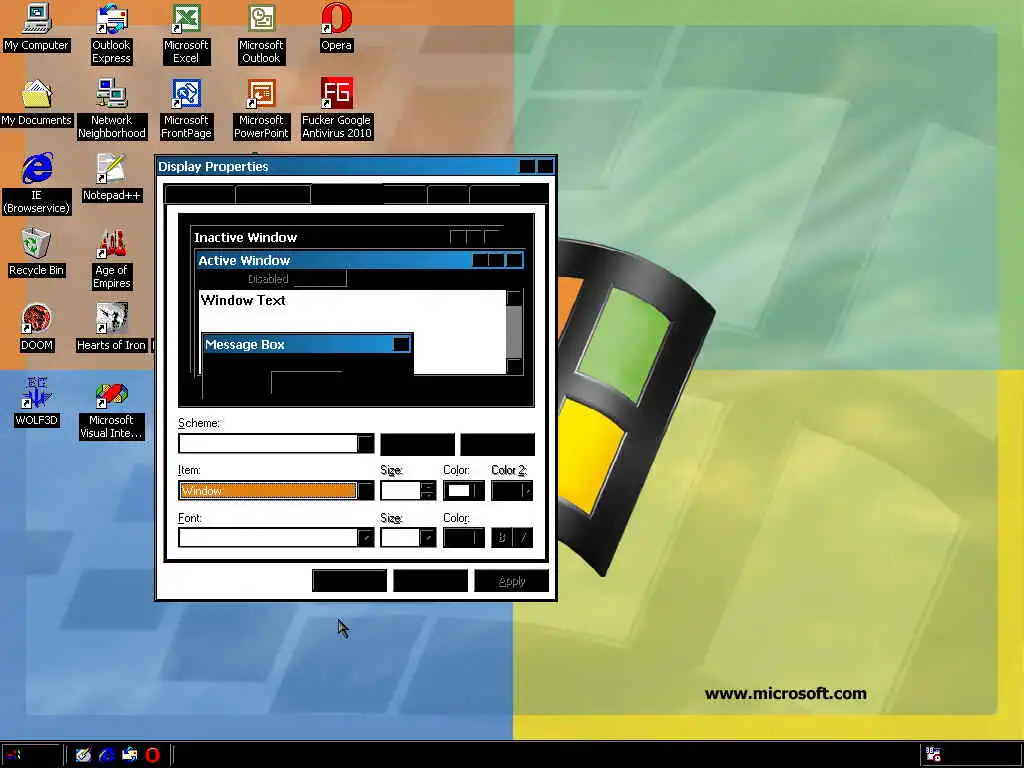The image size is (1024, 768).
Task: Select the Outlook Express desktop shortcut
Action: coord(111,34)
